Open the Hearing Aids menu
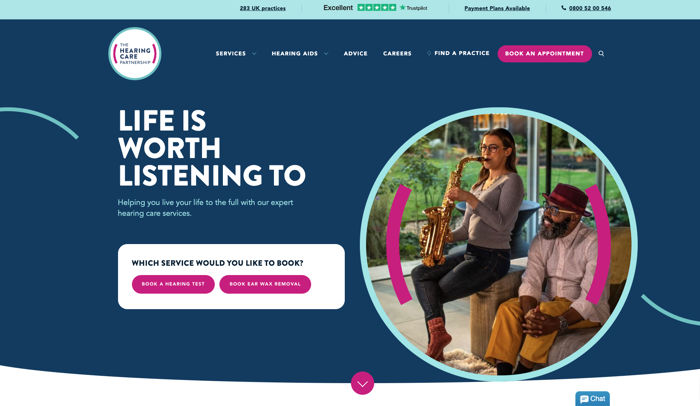Image resolution: width=700 pixels, height=406 pixels. coord(295,54)
